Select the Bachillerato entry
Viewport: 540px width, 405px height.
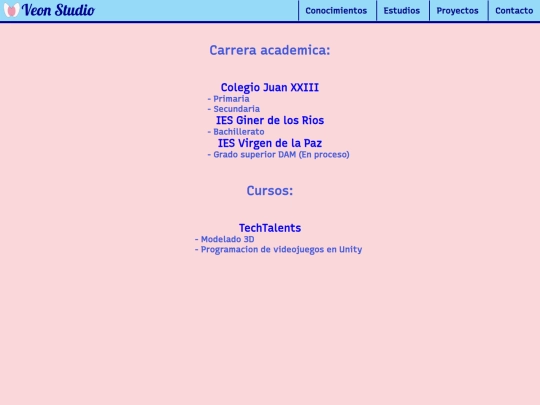coord(236,132)
